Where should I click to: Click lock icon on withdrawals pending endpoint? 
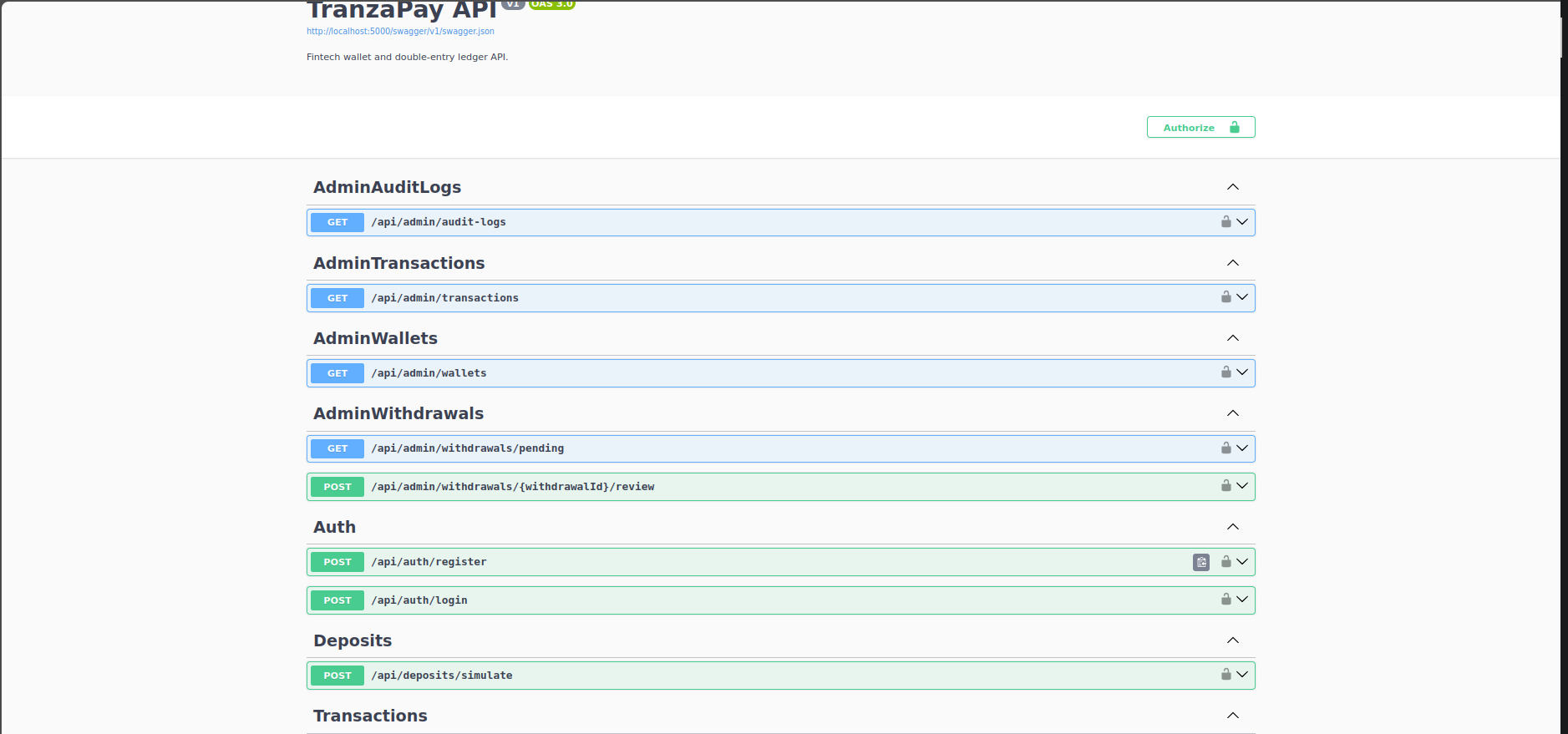coord(1225,448)
